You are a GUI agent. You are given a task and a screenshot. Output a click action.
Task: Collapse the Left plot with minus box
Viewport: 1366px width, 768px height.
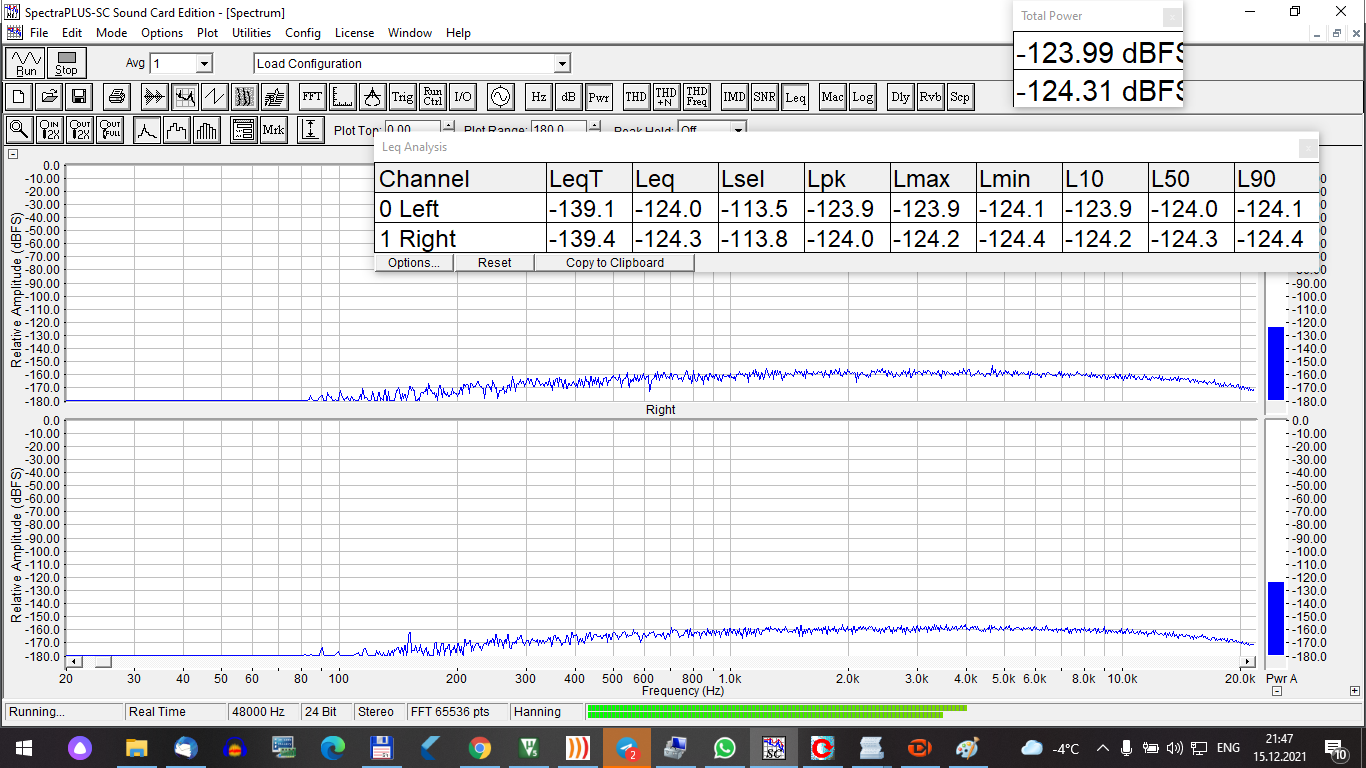13,154
